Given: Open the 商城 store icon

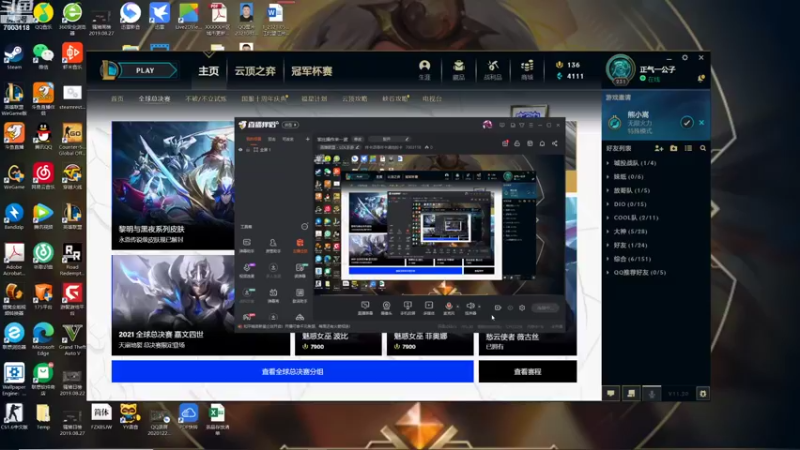Looking at the screenshot, I should pos(527,70).
